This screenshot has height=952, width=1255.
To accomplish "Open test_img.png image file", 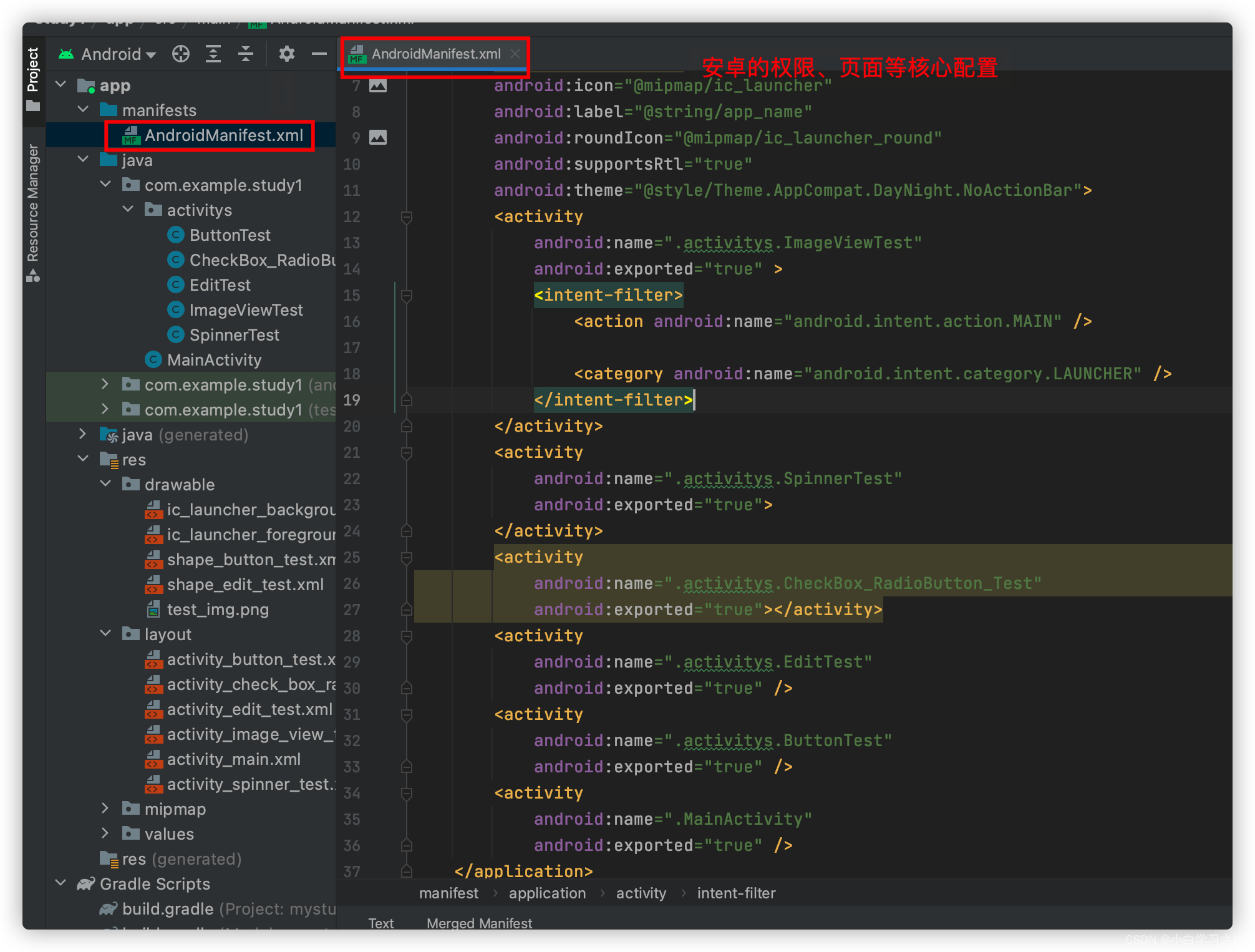I will click(x=207, y=610).
